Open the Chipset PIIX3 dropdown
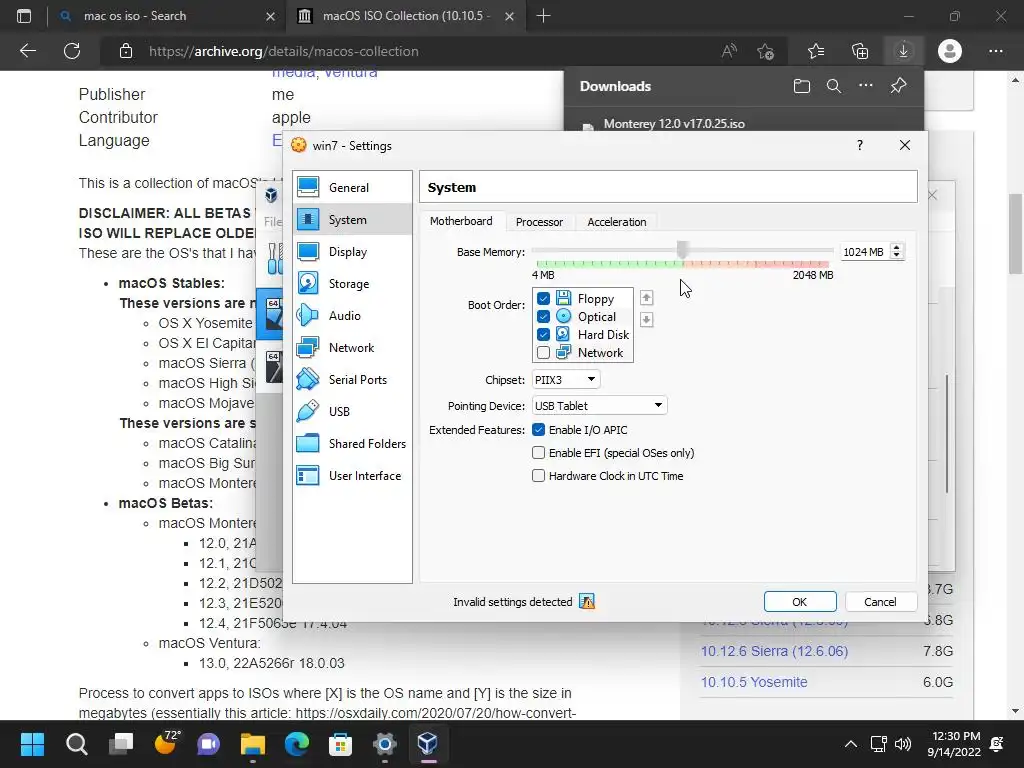The width and height of the screenshot is (1024, 768). [566, 379]
